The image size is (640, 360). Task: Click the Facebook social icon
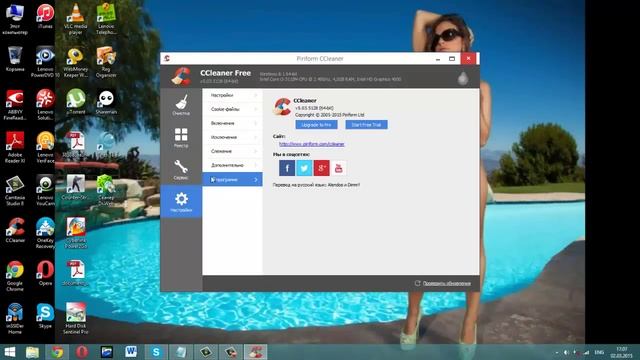tap(287, 168)
